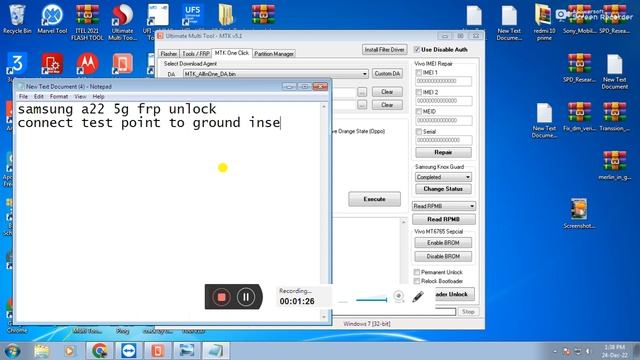640x360 pixels.
Task: Open the blue UFS desktop shortcut
Action: point(193,16)
